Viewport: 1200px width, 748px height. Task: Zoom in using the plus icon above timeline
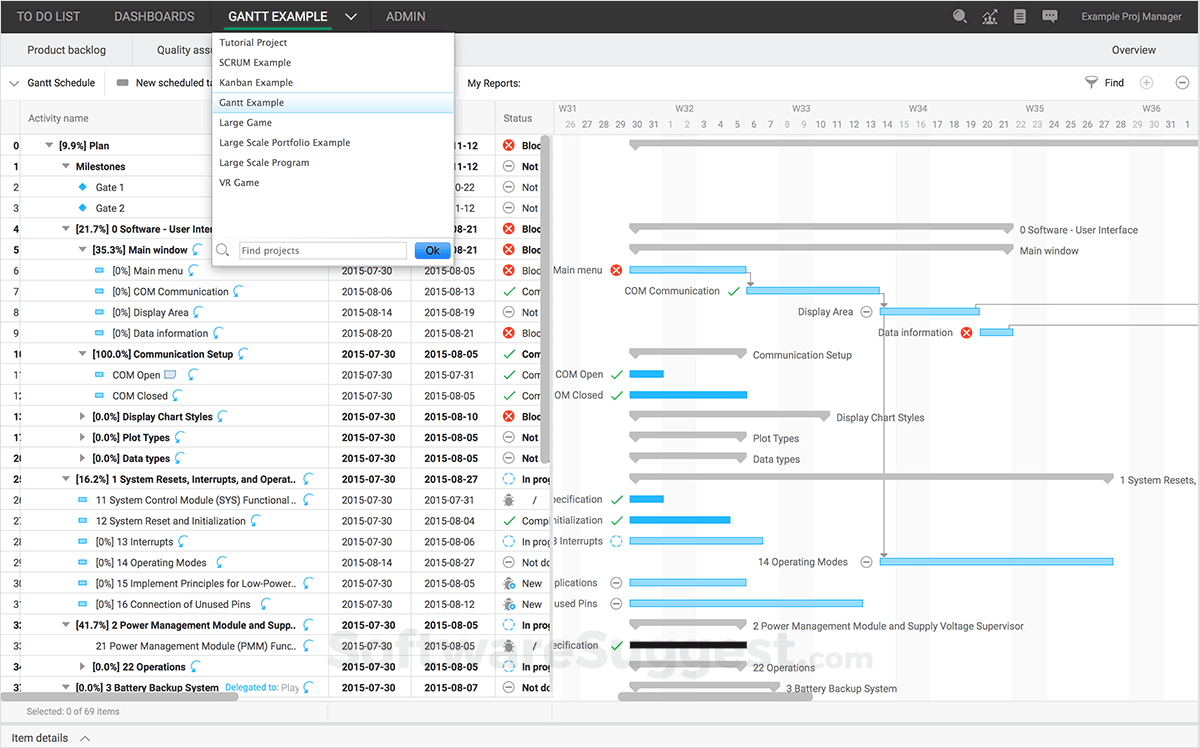pos(1146,82)
